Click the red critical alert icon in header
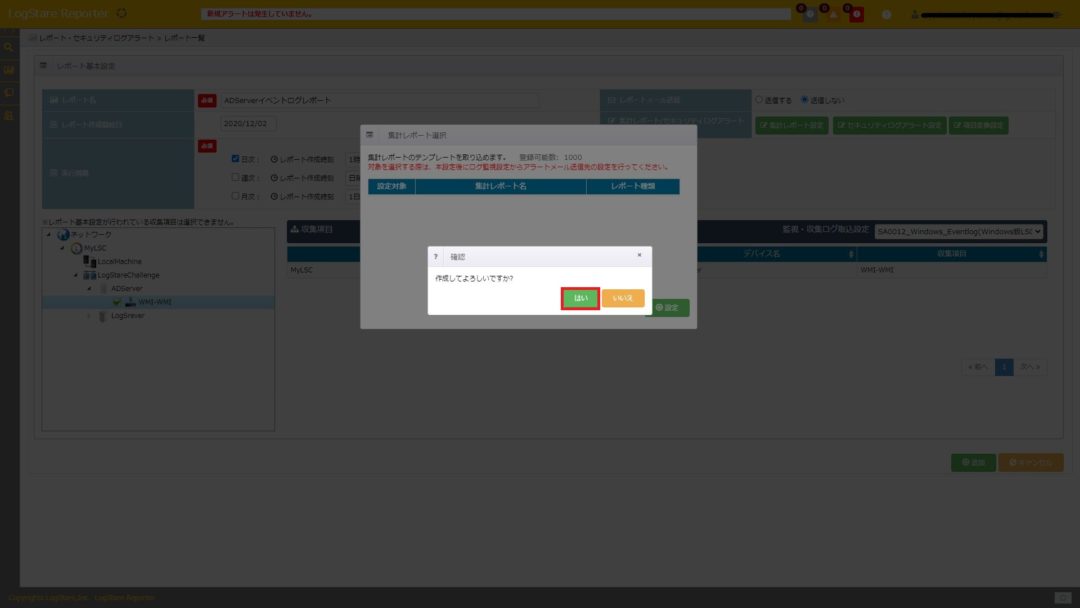Image resolution: width=1080 pixels, height=608 pixels. [856, 14]
